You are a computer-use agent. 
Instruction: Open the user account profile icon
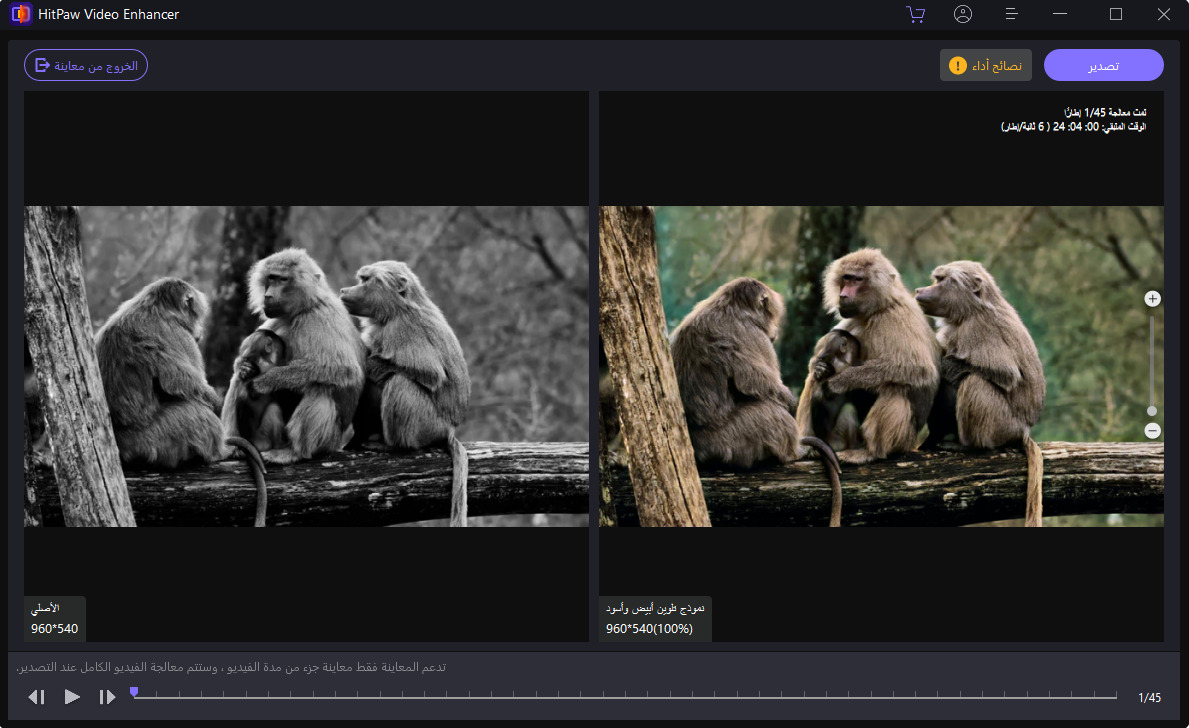tap(963, 14)
